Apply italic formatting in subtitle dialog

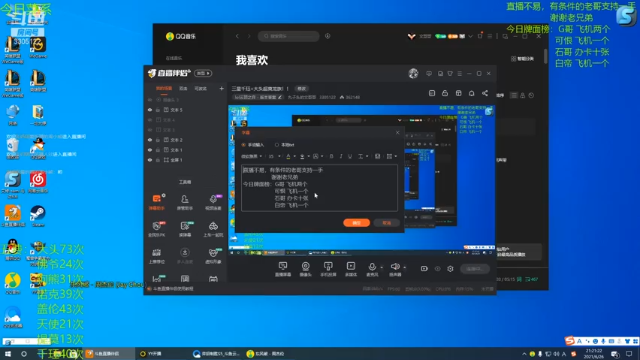[341, 156]
